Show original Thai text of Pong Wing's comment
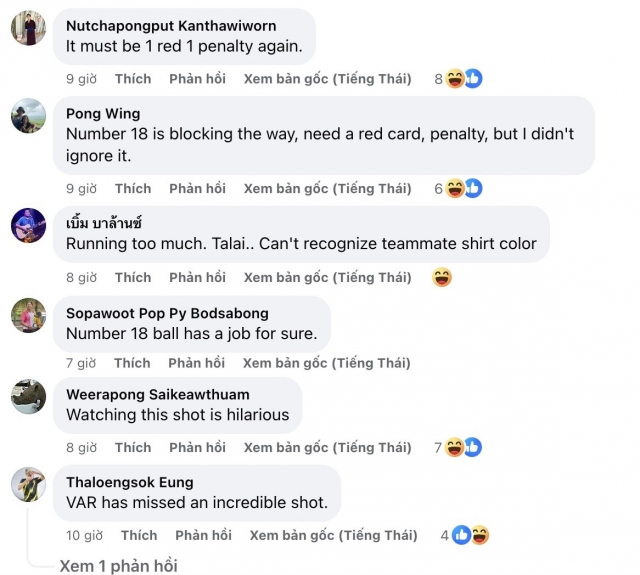The height and width of the screenshot is (575, 640). tap(328, 189)
